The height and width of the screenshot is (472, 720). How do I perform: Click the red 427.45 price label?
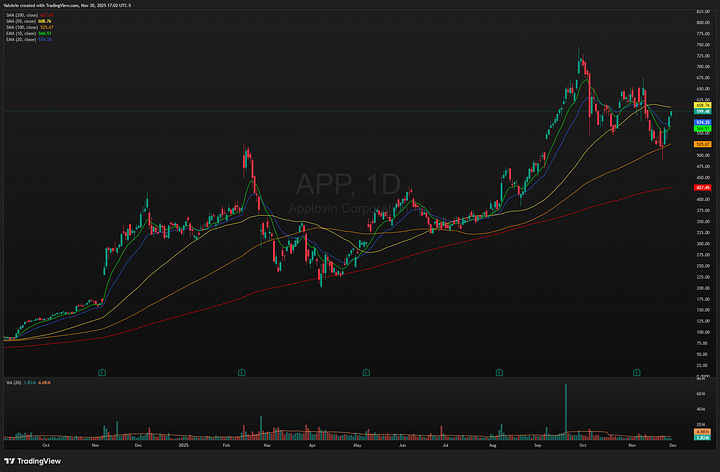coord(703,187)
